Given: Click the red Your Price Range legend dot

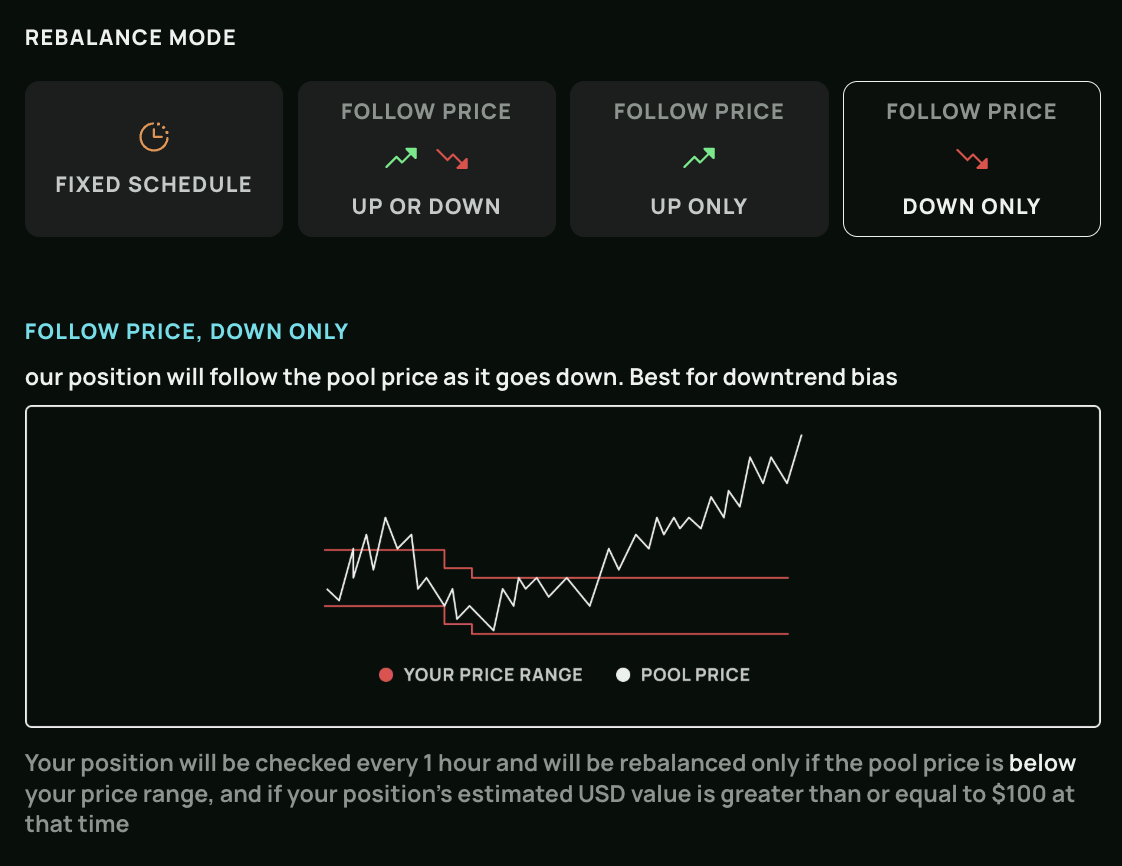Looking at the screenshot, I should pos(386,675).
